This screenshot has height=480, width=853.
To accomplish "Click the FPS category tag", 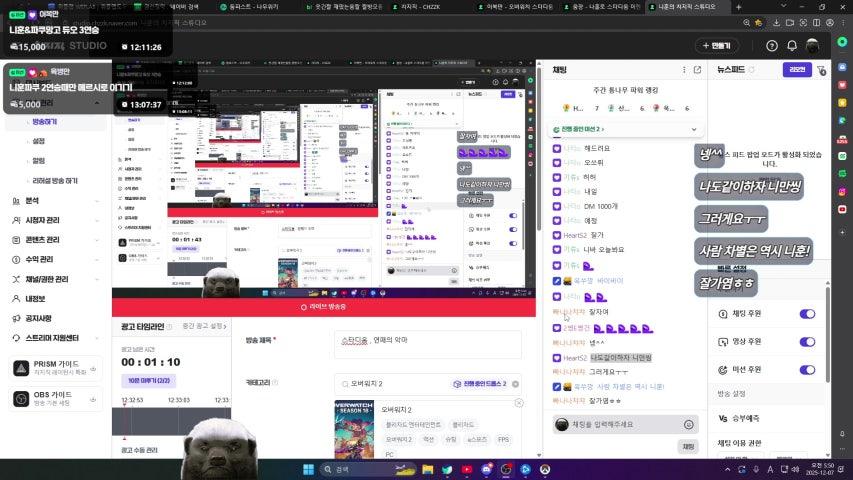I will tap(504, 439).
